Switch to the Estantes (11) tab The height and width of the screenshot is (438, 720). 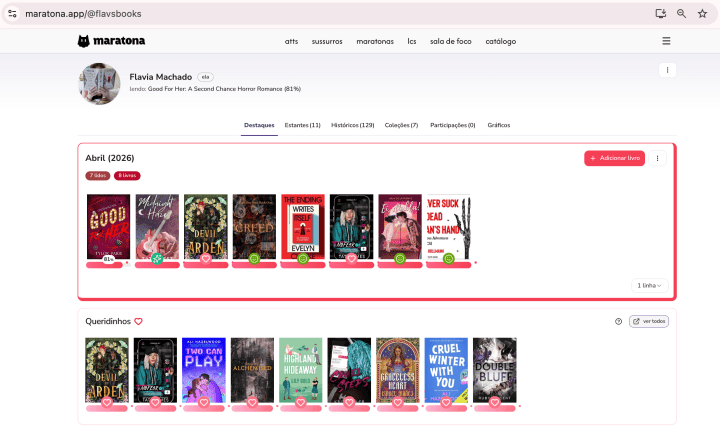click(302, 125)
